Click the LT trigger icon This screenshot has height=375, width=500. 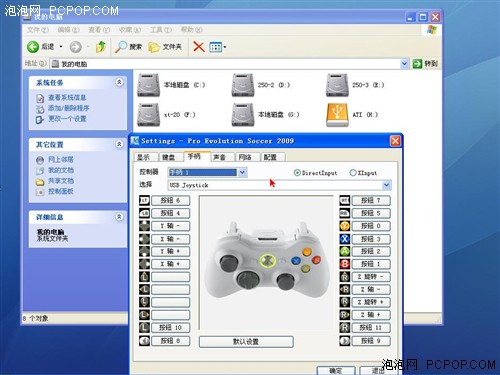click(x=144, y=200)
